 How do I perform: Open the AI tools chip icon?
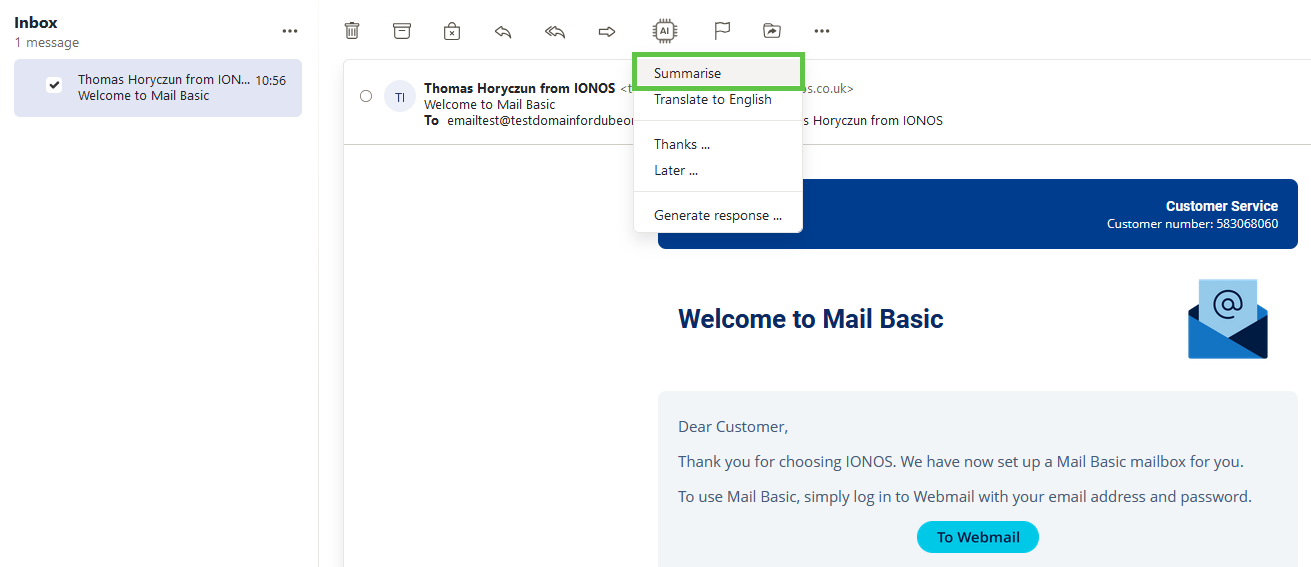tap(664, 31)
